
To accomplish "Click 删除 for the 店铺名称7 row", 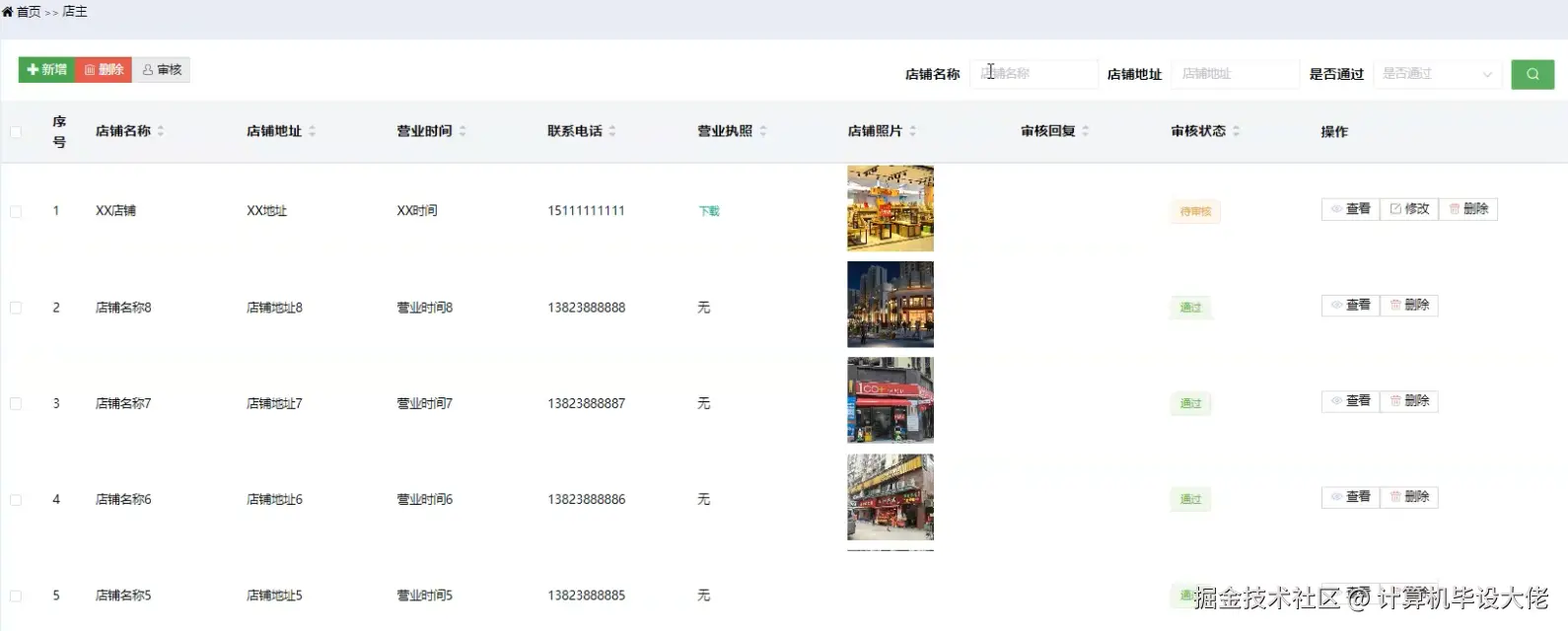I will [x=1409, y=401].
